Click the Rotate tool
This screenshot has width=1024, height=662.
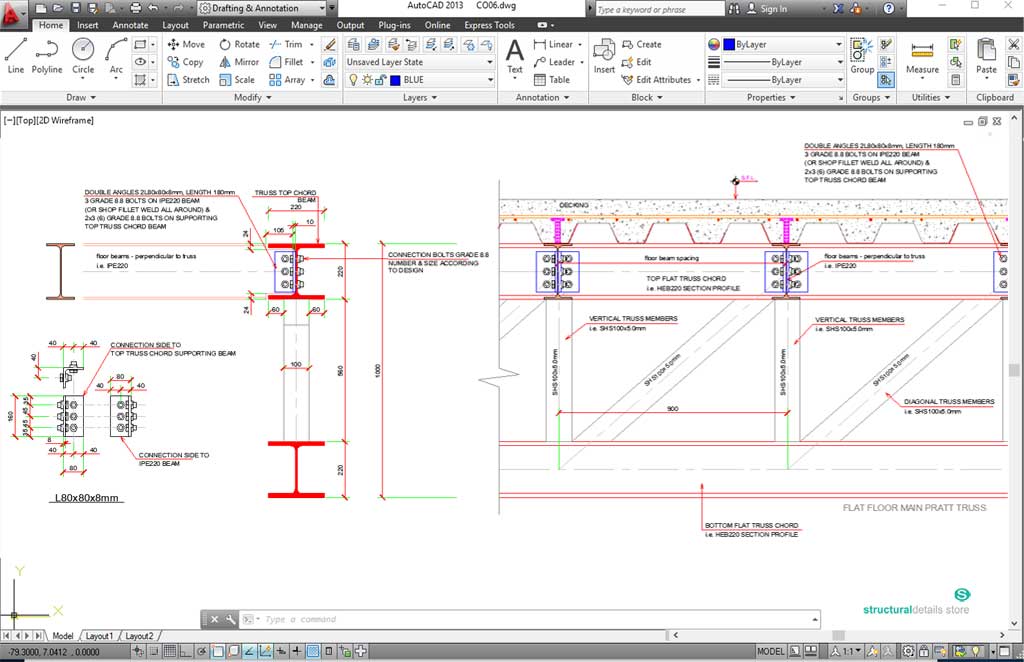click(240, 44)
